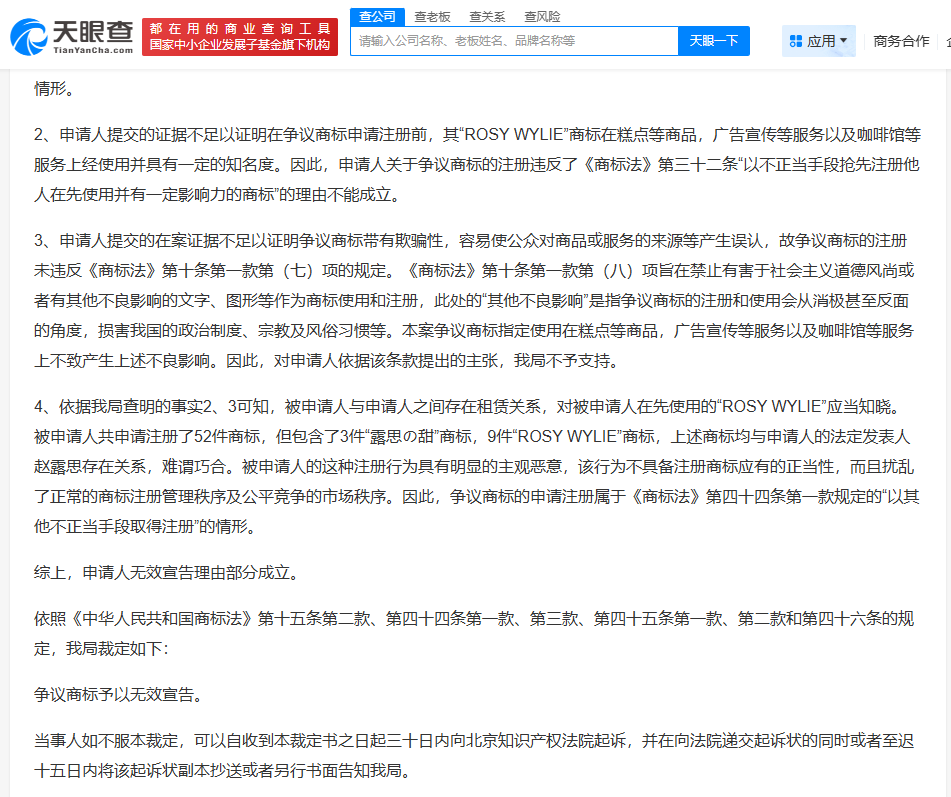The height and width of the screenshot is (797, 951).
Task: Focus the company name search field
Action: [514, 41]
